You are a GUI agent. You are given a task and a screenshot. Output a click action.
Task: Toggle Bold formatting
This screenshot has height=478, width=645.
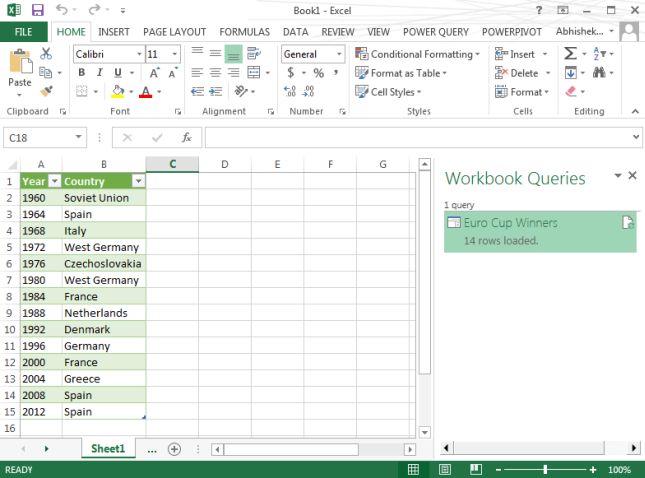click(81, 73)
